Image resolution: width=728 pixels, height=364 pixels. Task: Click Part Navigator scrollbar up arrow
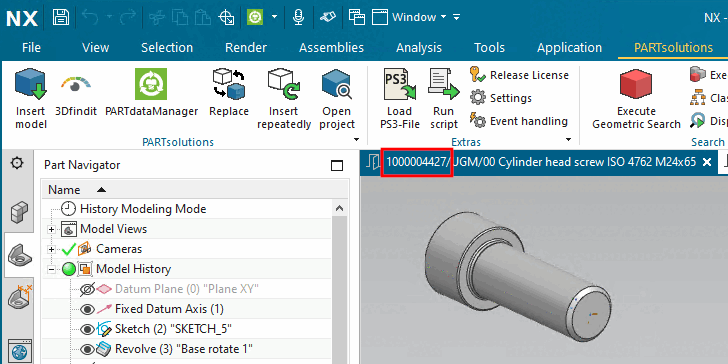tap(339, 208)
